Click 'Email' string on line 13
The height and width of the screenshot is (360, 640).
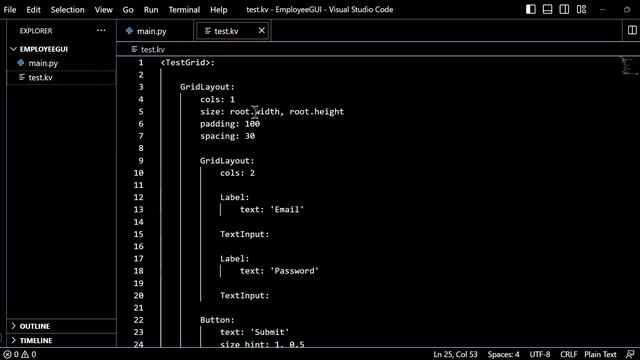(287, 209)
